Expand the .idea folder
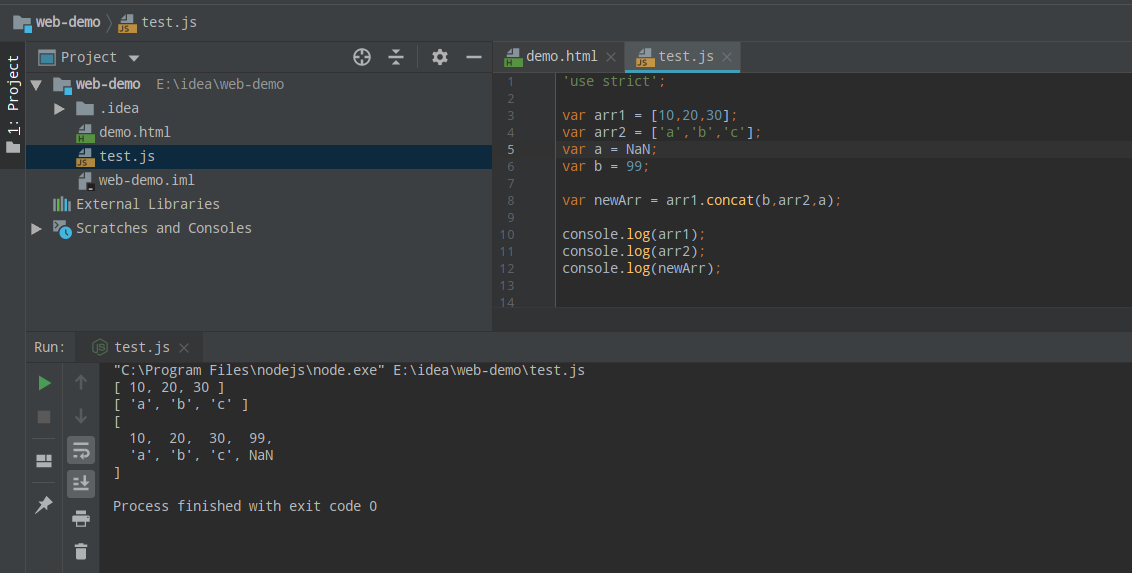 click(x=59, y=108)
